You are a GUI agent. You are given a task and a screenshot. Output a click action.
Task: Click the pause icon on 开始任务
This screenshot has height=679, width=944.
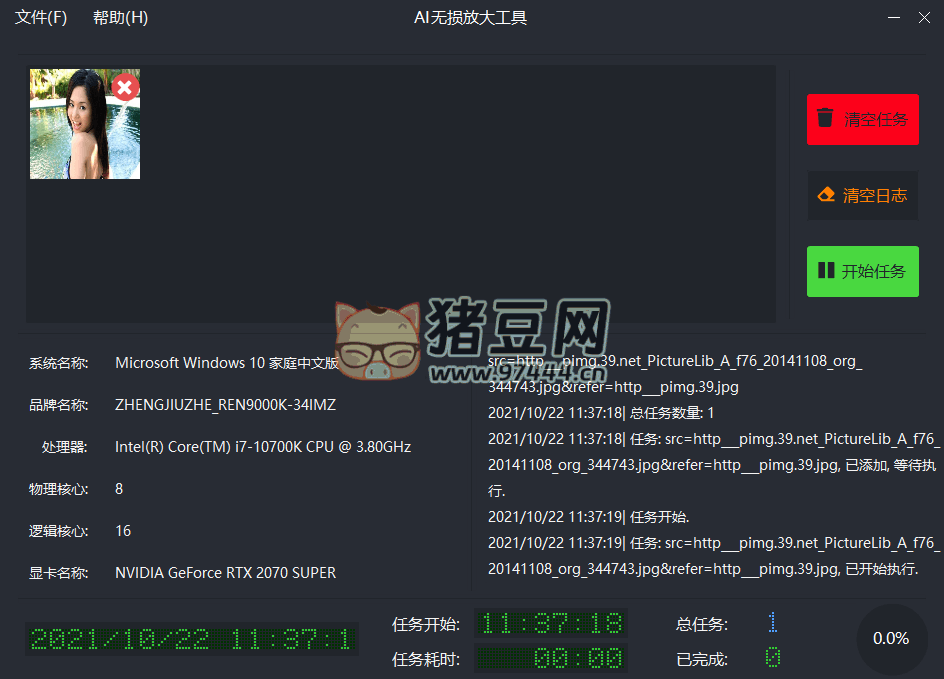pos(826,270)
